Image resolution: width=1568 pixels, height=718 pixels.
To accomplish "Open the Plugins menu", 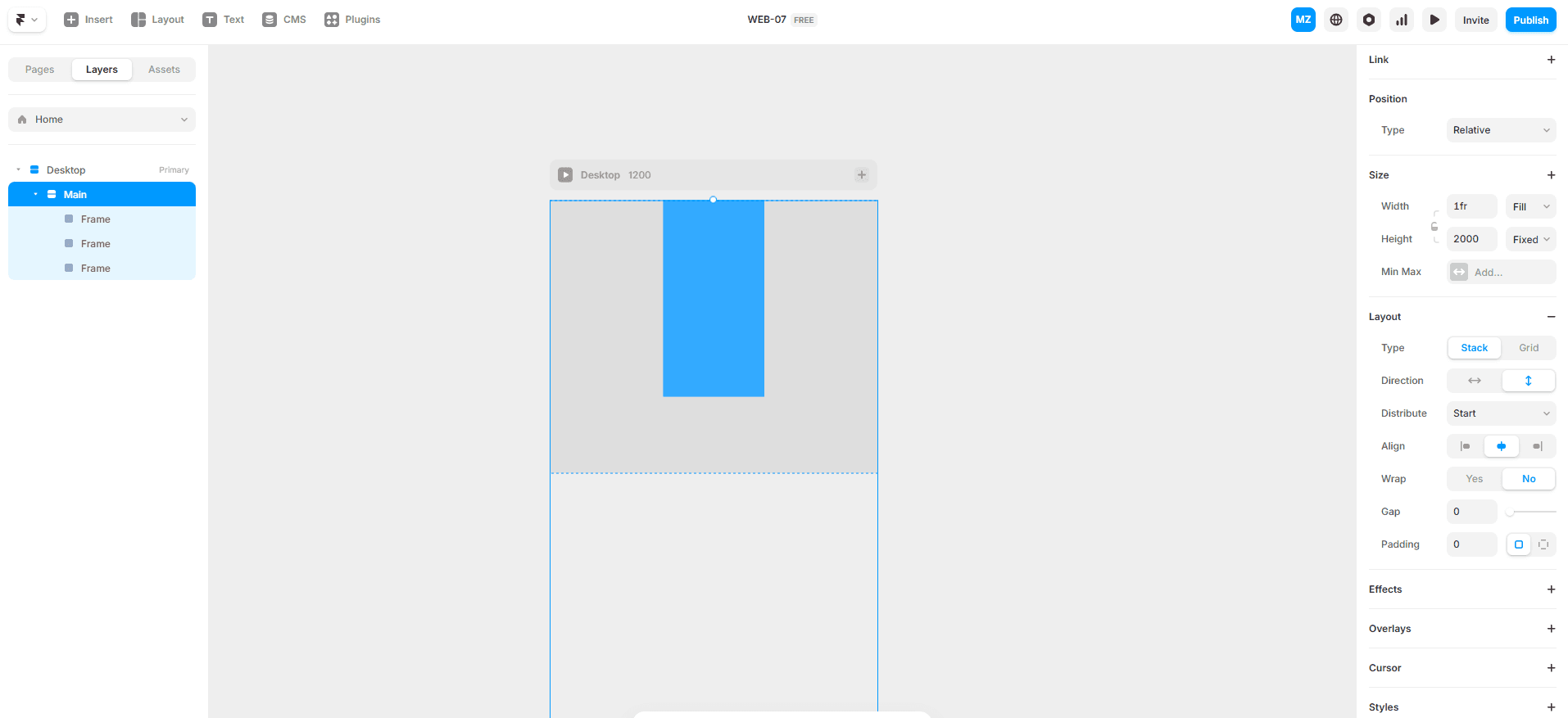I will pyautogui.click(x=352, y=20).
